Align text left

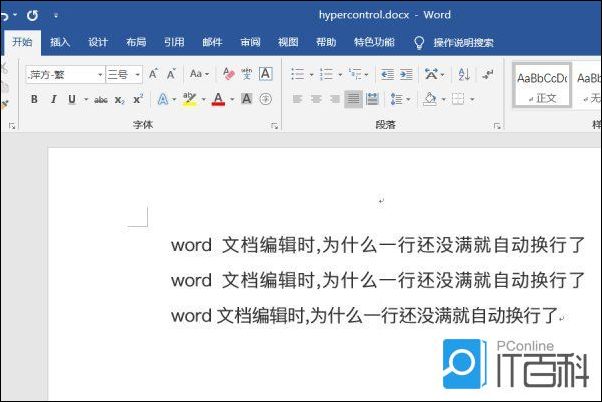tap(297, 99)
